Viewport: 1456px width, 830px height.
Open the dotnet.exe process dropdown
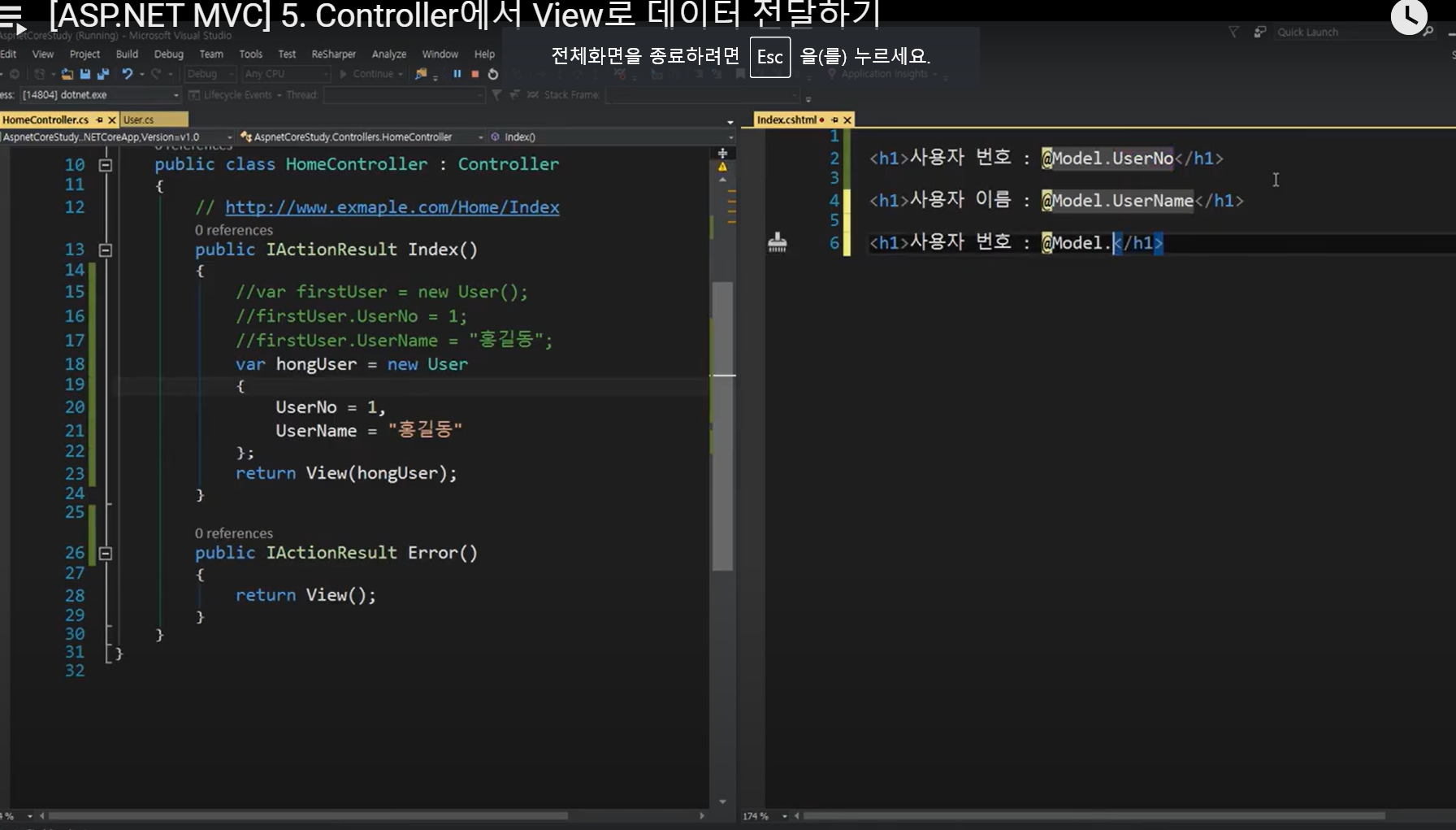tap(100, 95)
